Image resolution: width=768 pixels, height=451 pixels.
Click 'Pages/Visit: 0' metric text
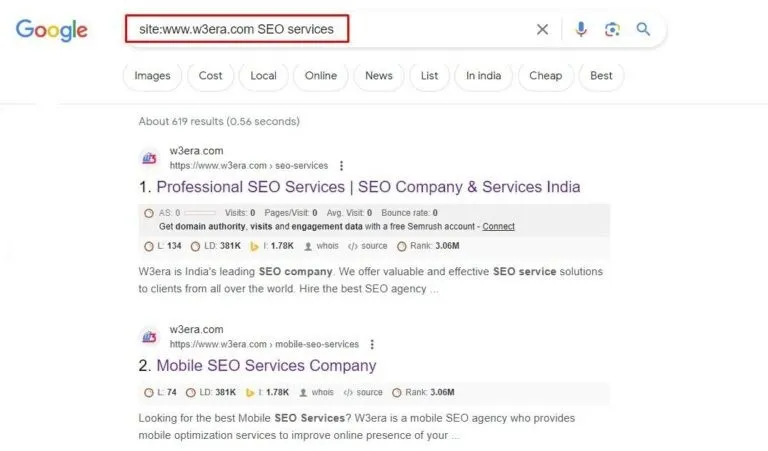click(291, 213)
